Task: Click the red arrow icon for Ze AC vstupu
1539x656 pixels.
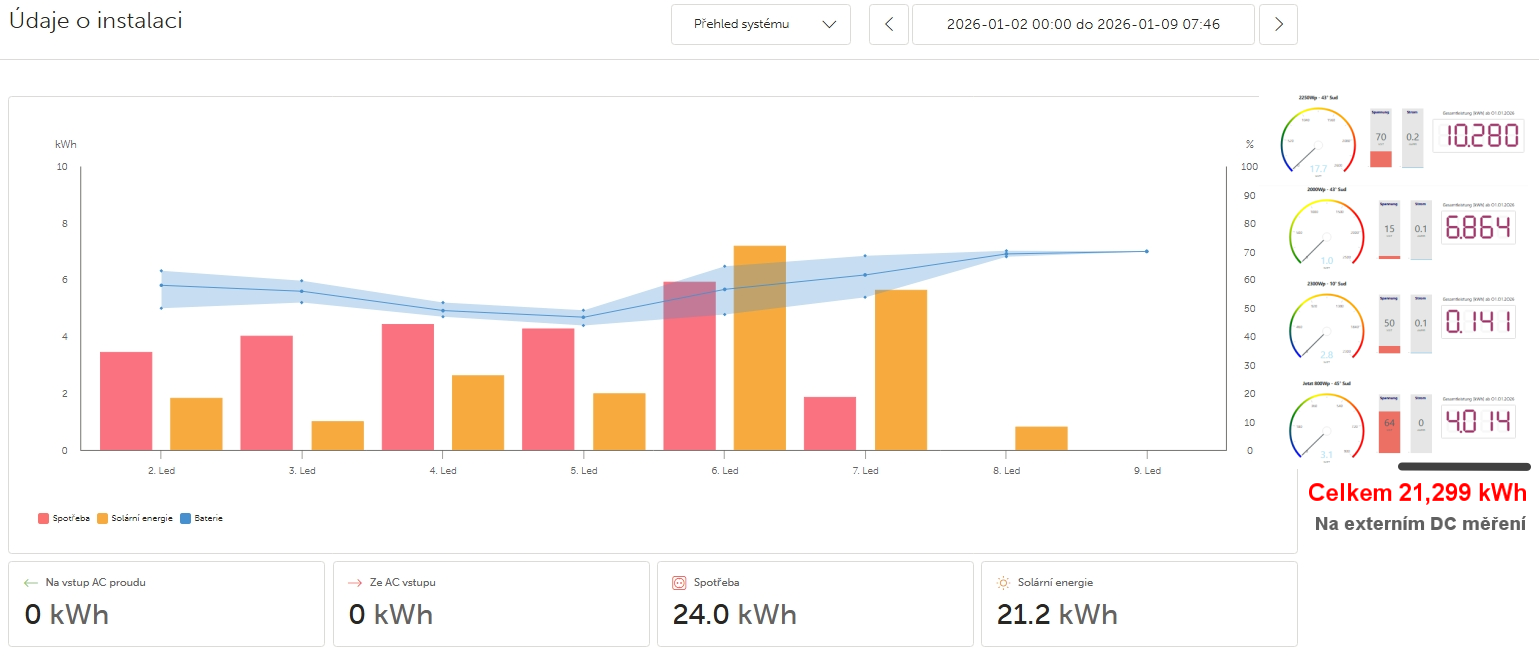Action: 354,582
